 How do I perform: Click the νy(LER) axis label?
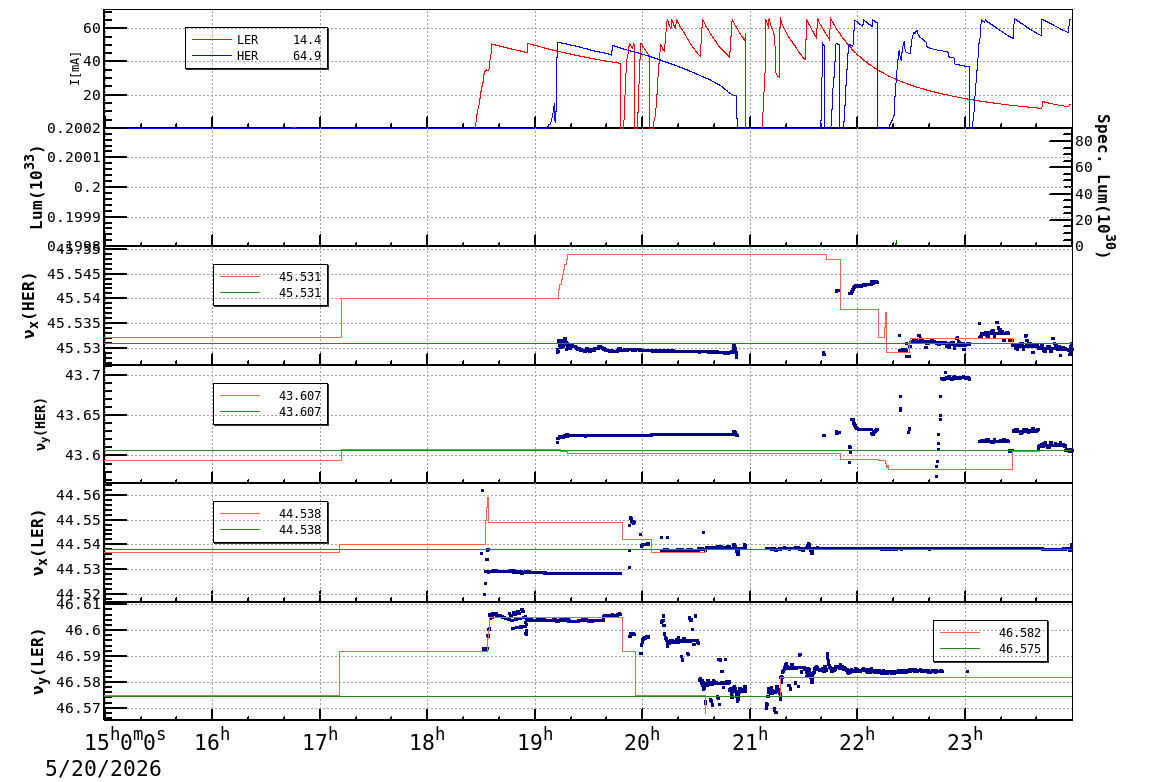click(x=38, y=661)
